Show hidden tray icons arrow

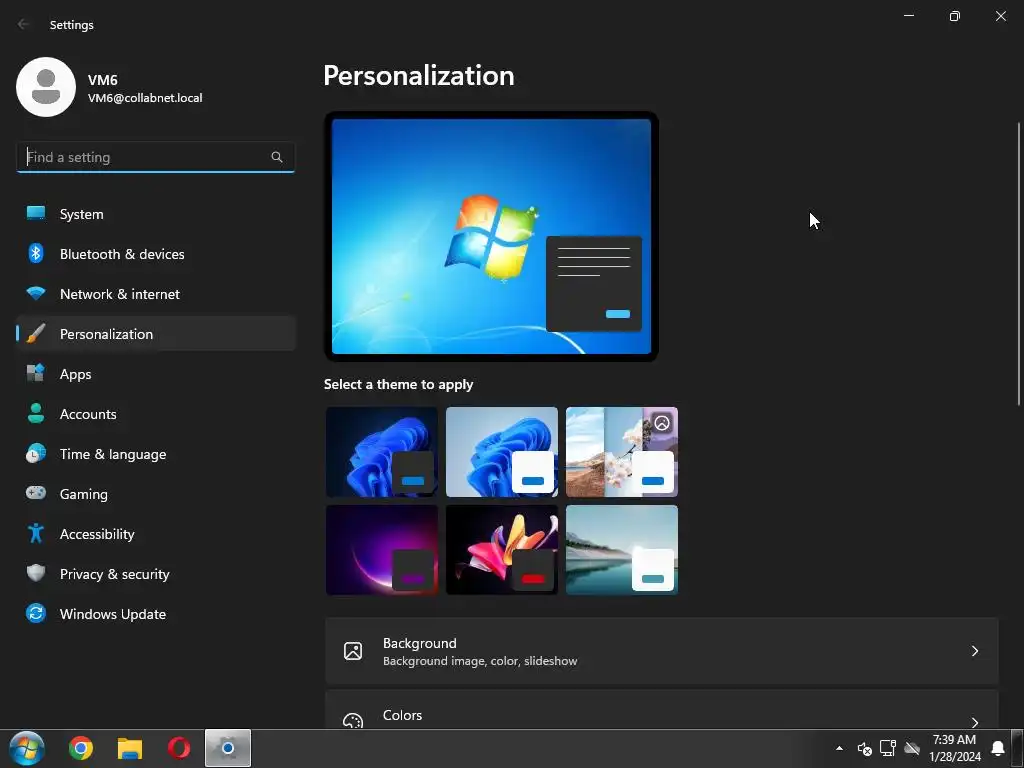839,748
